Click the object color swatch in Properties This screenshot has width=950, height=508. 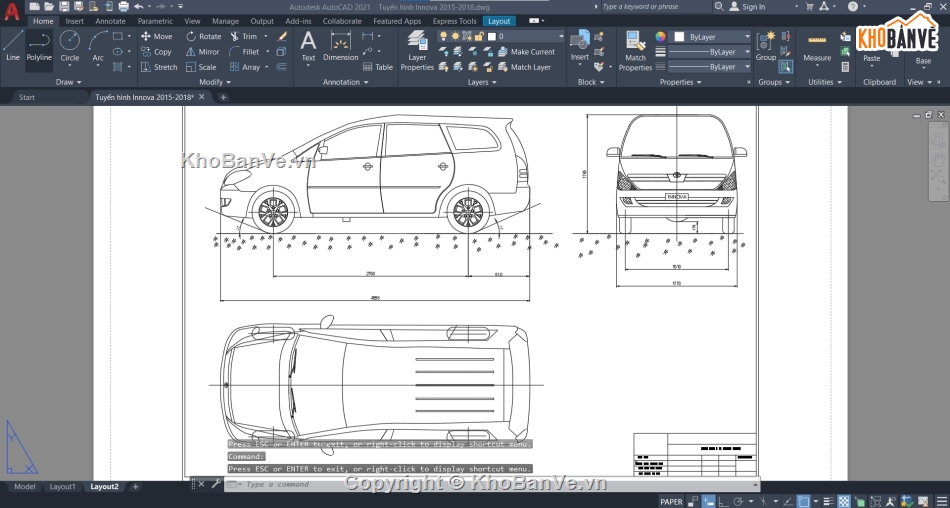point(679,36)
